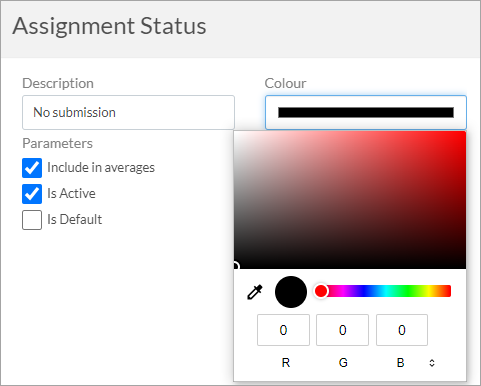Enable the Is Default checkbox
The image size is (481, 386).
click(32, 220)
